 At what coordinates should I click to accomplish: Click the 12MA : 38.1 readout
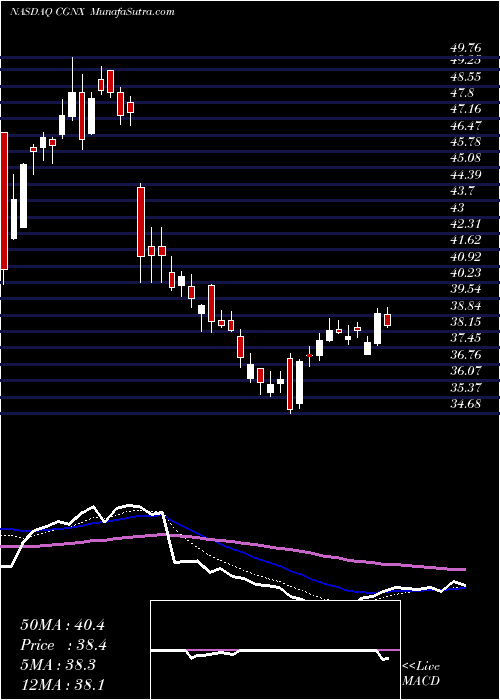(x=62, y=686)
